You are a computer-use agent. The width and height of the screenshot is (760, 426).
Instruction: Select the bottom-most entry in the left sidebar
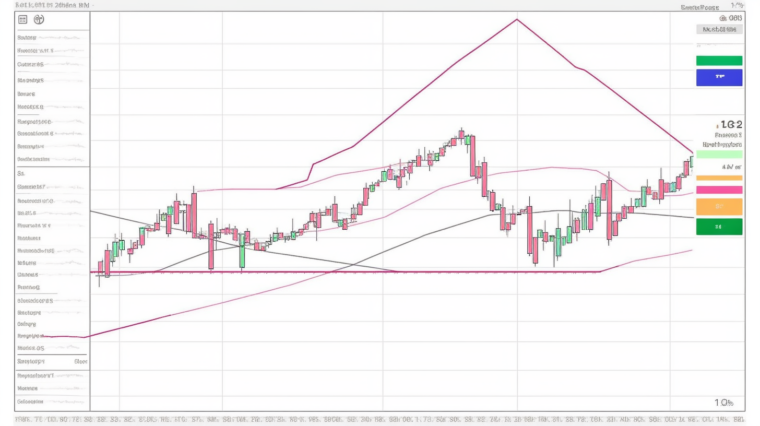click(29, 400)
